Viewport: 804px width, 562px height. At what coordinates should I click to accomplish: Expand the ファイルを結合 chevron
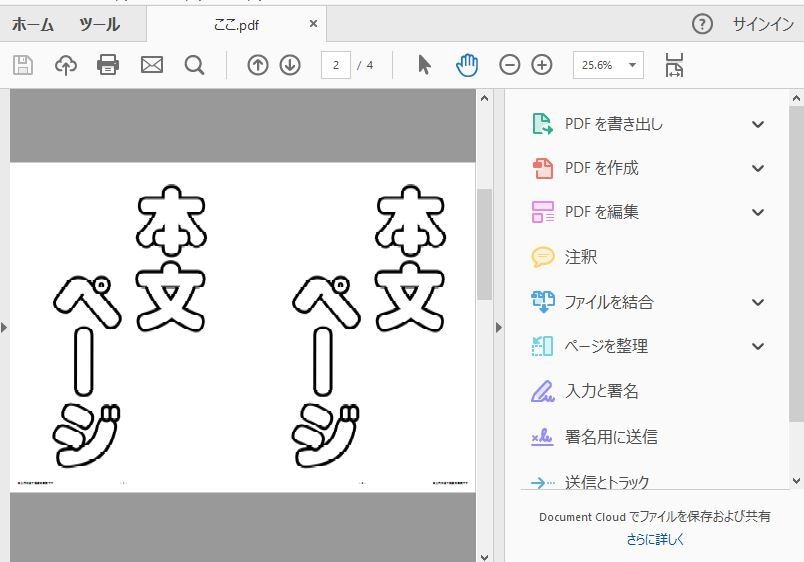click(x=758, y=302)
